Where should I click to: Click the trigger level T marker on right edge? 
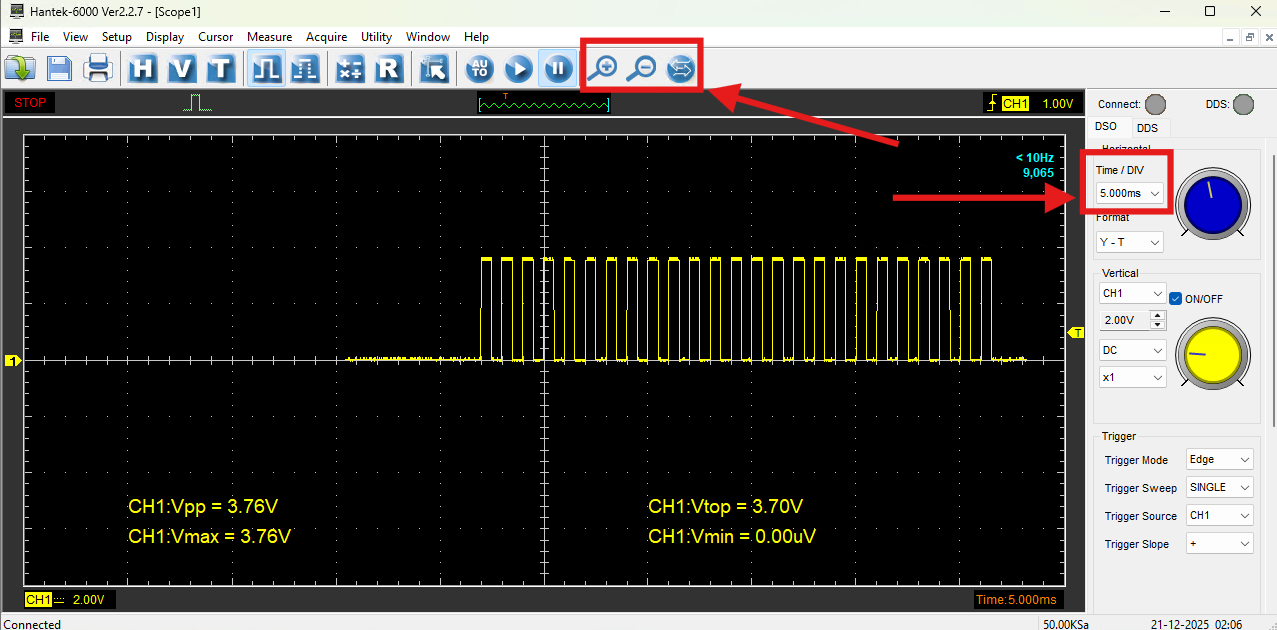point(1077,332)
